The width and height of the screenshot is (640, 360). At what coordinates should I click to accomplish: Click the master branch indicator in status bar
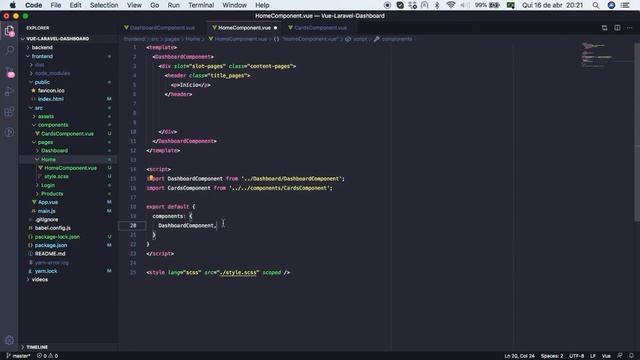[18, 356]
